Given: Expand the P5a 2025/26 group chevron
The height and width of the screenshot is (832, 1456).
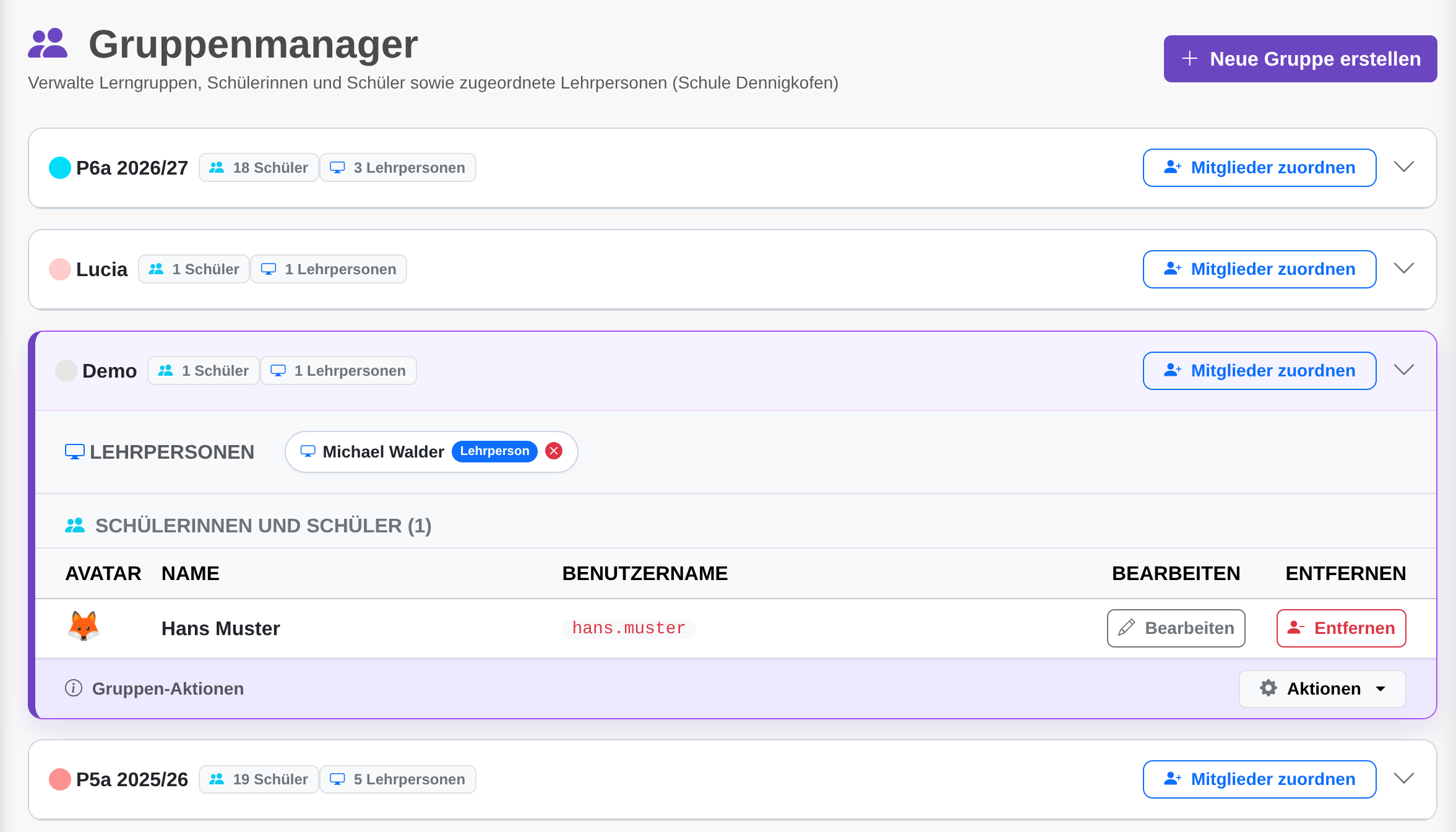Looking at the screenshot, I should (x=1404, y=779).
